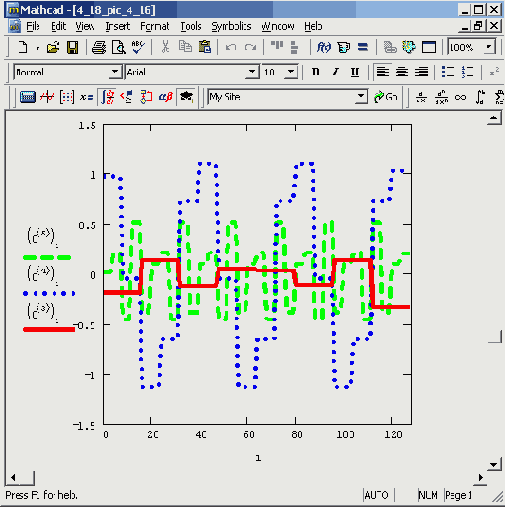Viewport: 505px width, 507px height.
Task: Run spell check (ABC icon)
Action: [x=138, y=47]
